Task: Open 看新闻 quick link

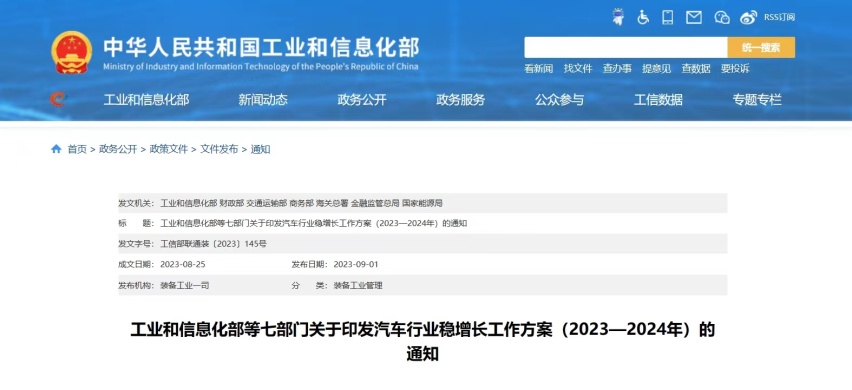Action: [x=538, y=68]
